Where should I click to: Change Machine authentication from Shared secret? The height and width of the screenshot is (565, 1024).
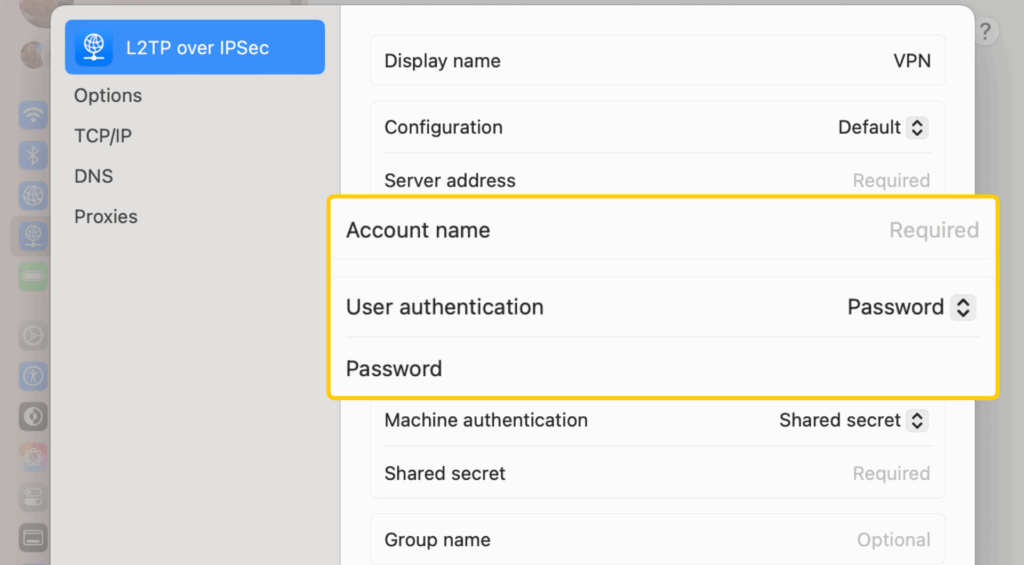(916, 421)
